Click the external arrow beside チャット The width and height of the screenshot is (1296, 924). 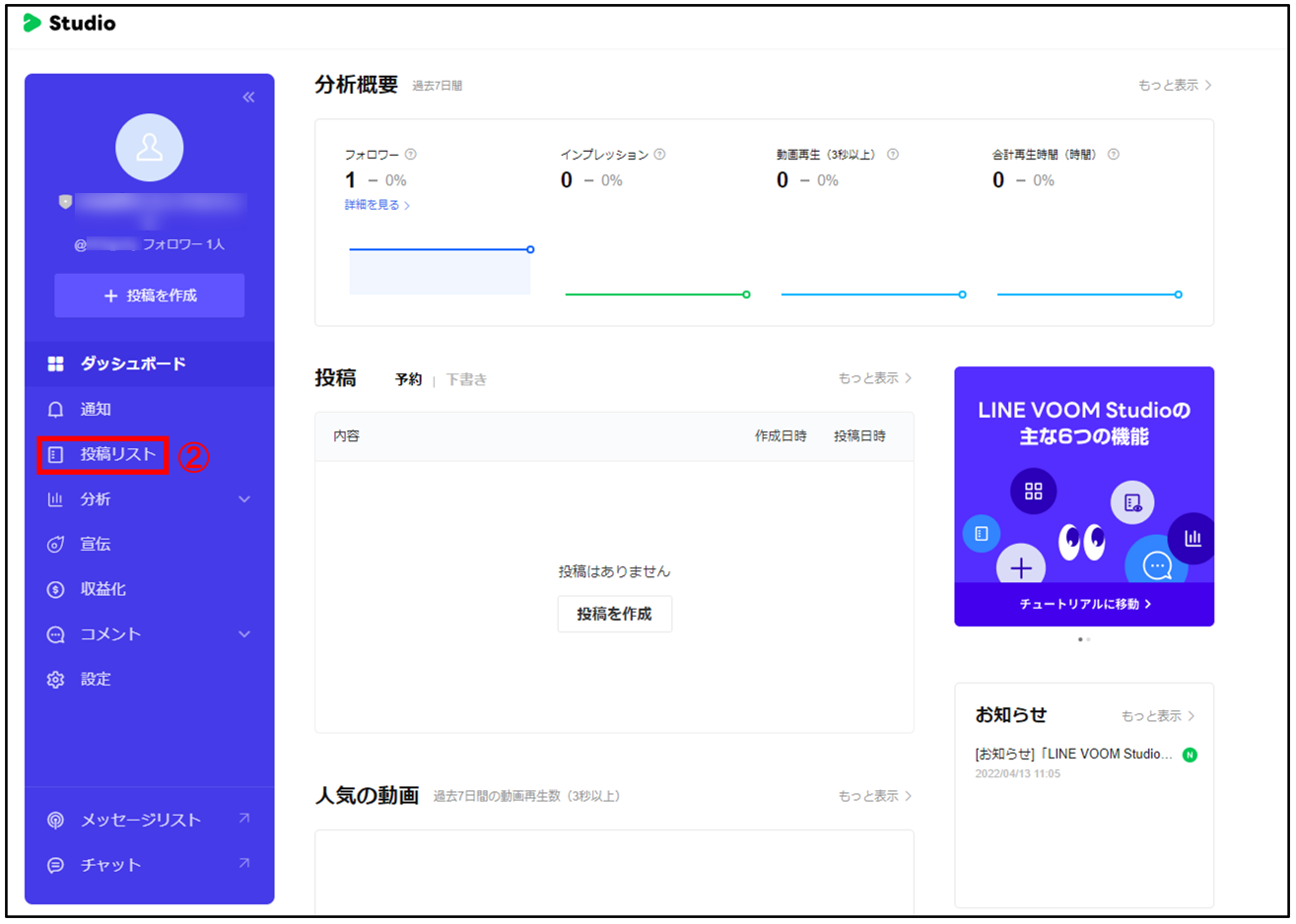click(x=243, y=864)
